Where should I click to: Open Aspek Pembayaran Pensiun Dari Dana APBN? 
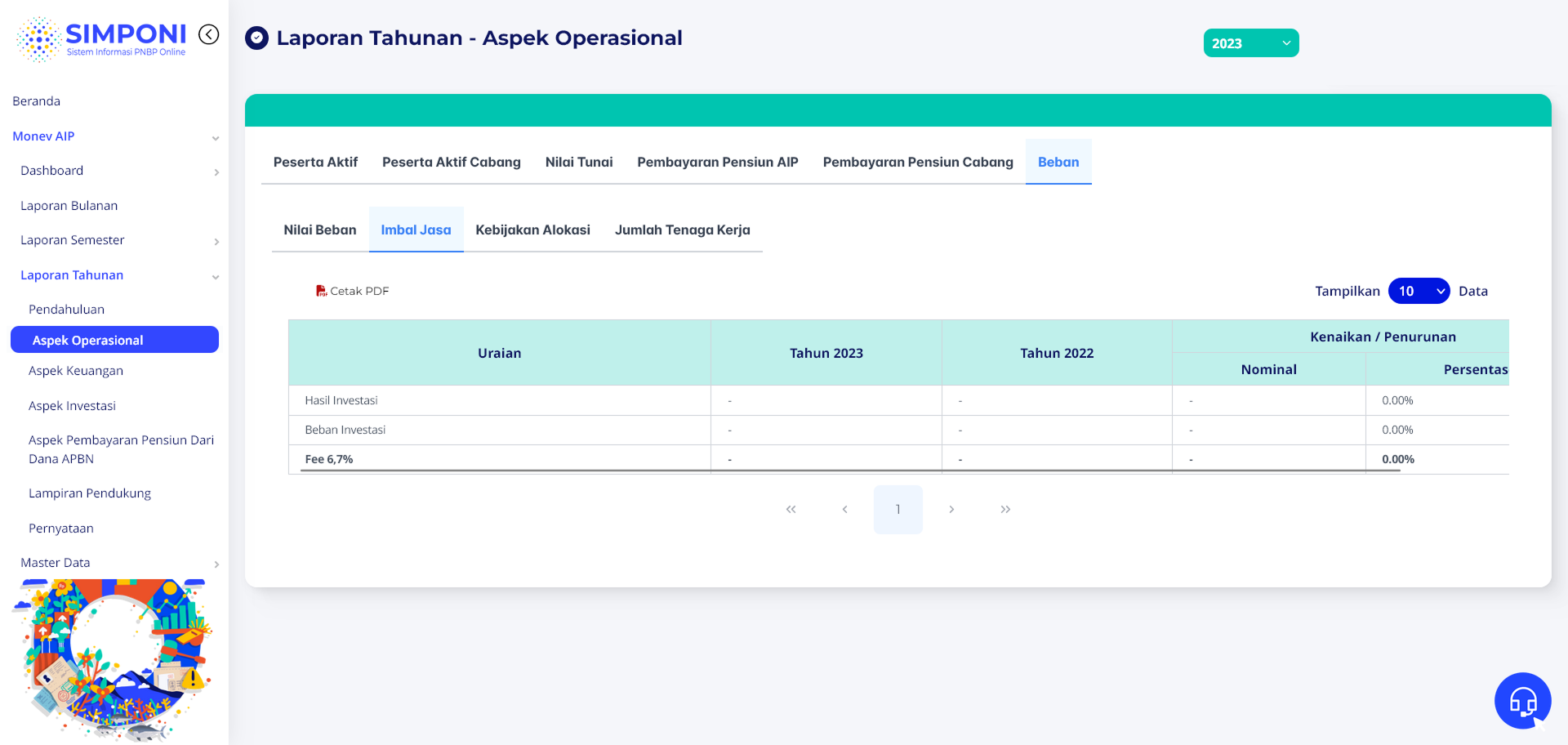[121, 449]
